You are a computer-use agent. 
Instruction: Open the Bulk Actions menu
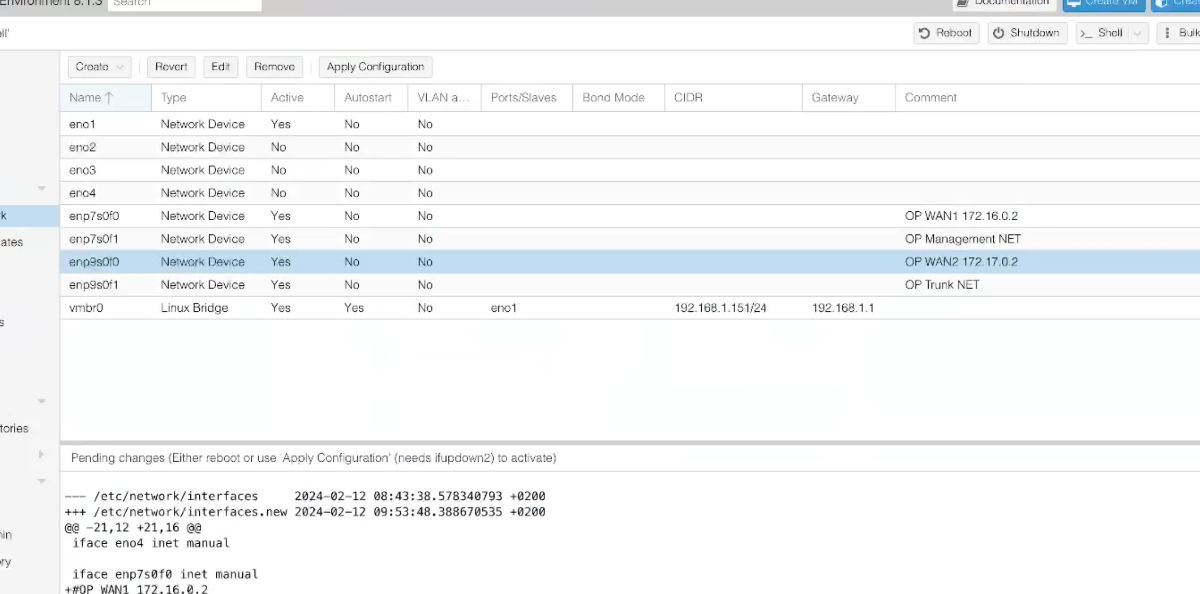1180,33
